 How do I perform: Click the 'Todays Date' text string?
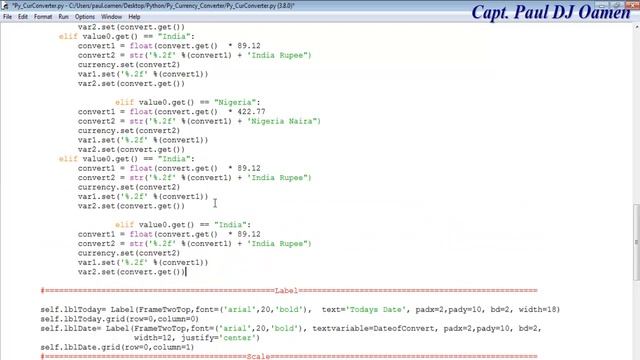pyautogui.click(x=376, y=309)
